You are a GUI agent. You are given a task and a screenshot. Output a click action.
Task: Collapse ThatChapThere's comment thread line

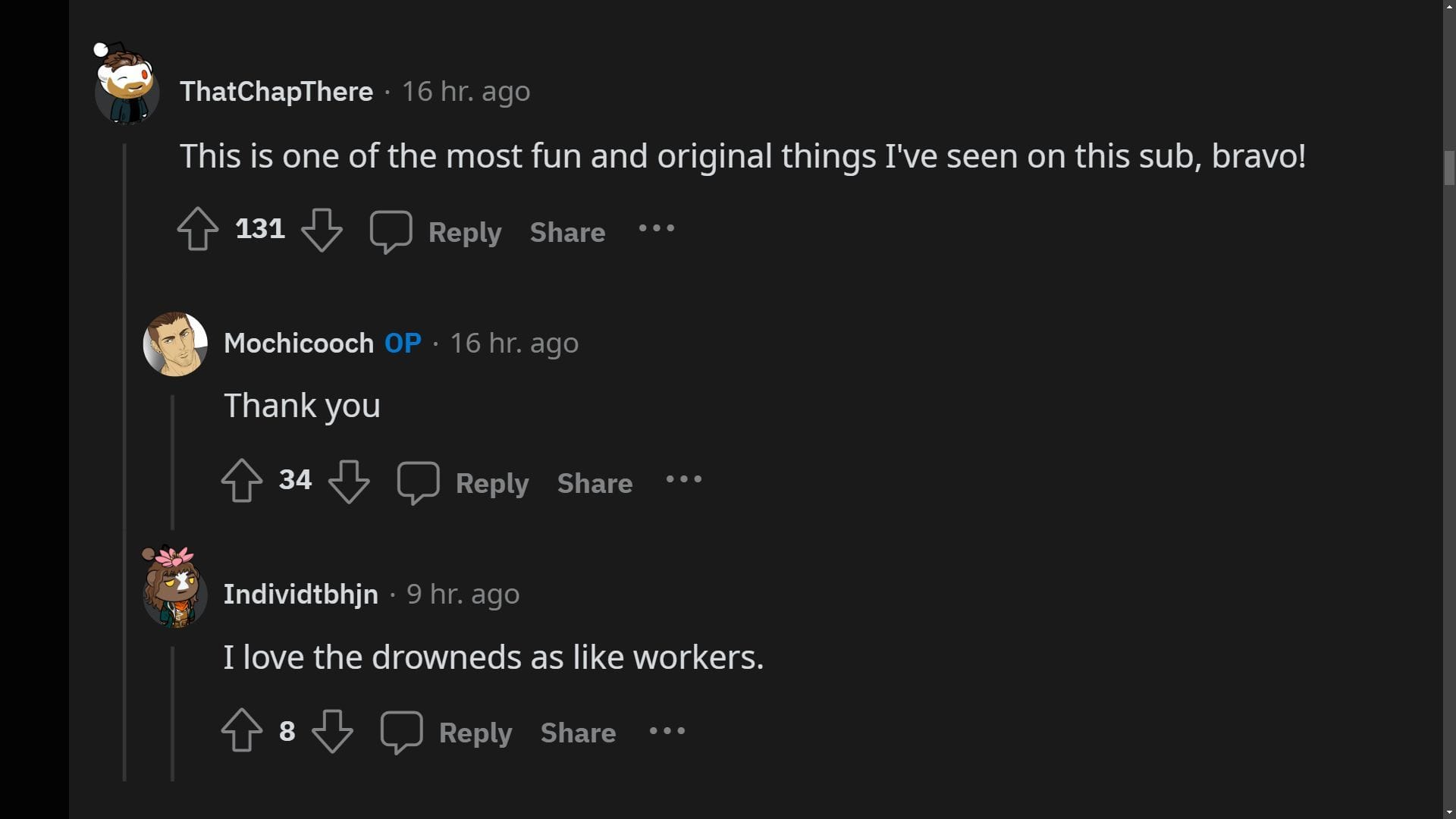125,455
